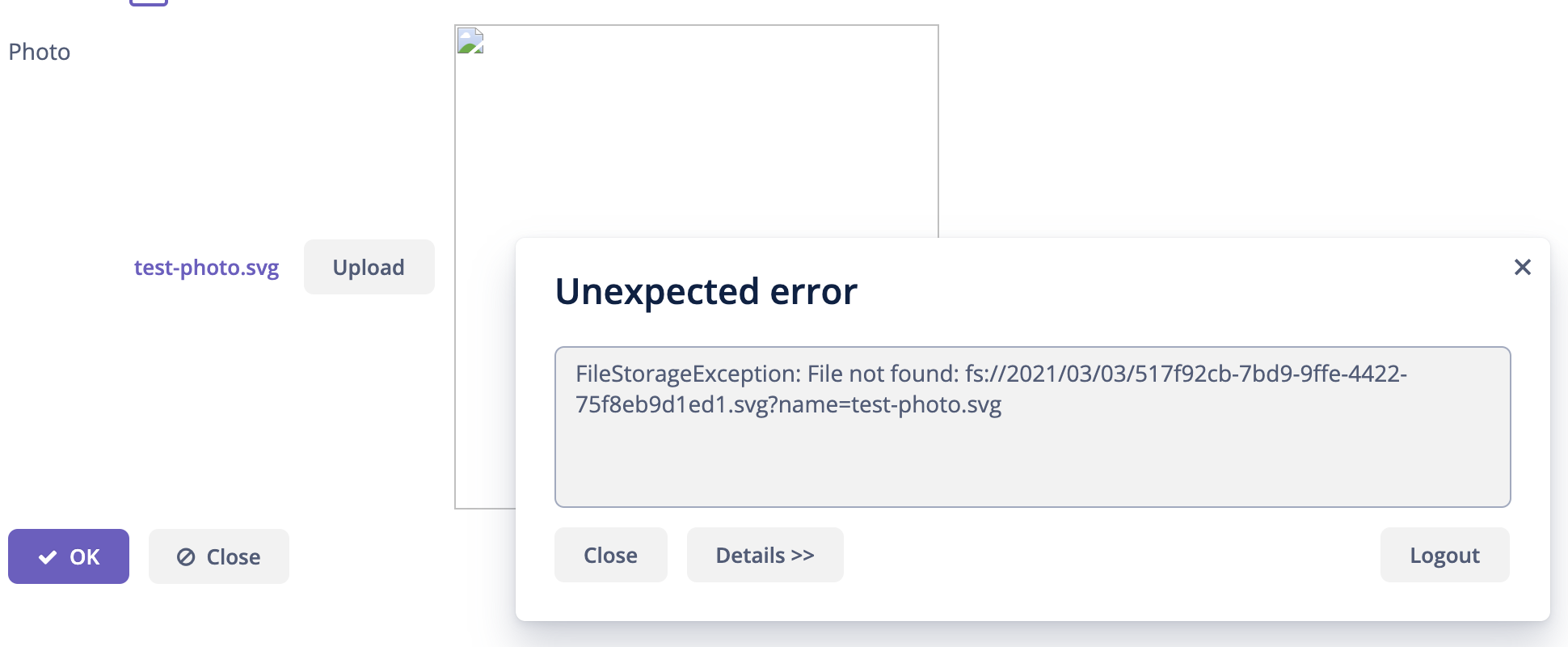Confirm the form with OK
Screen dimensions: 1568x647
pyautogui.click(x=68, y=556)
